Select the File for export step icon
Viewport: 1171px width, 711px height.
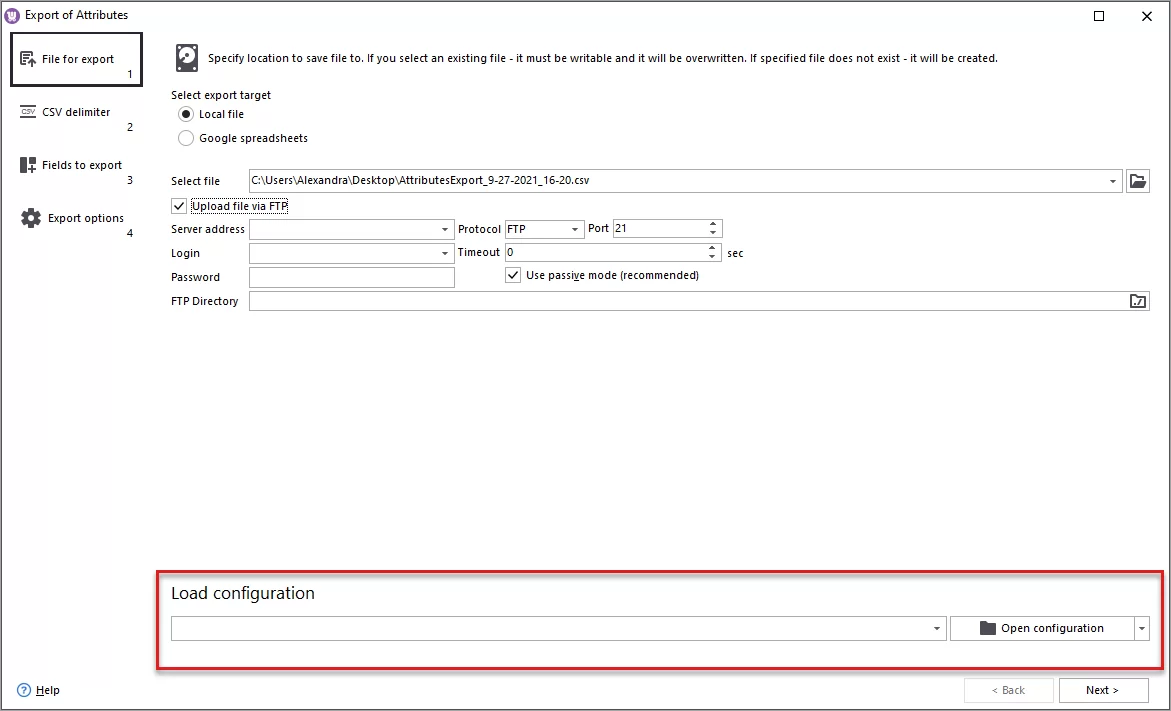pyautogui.click(x=28, y=58)
